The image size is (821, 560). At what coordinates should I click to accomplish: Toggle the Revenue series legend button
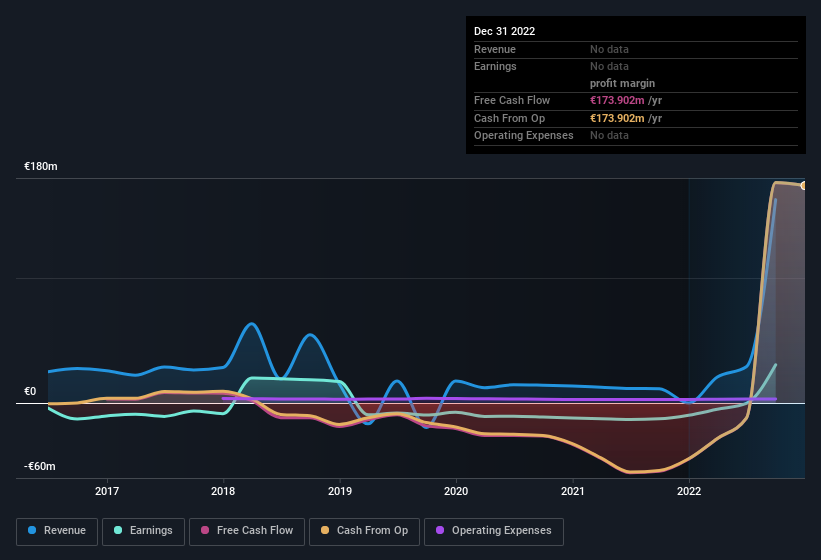click(x=57, y=531)
